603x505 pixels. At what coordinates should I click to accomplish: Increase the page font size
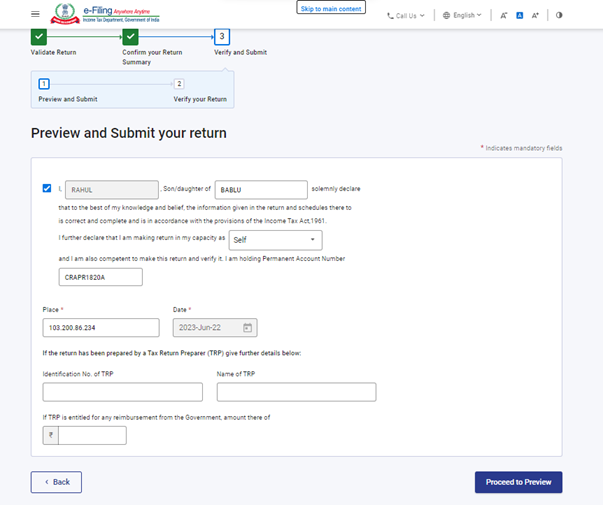point(536,15)
